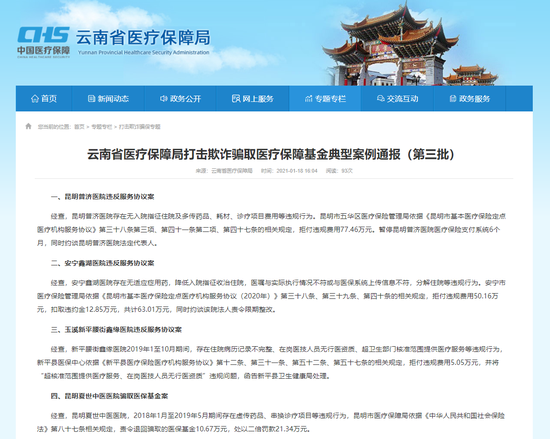Click heading 三、玉溪新平腰街鑫缘医院违反服务协议案
The image size is (550, 439).
[116, 330]
